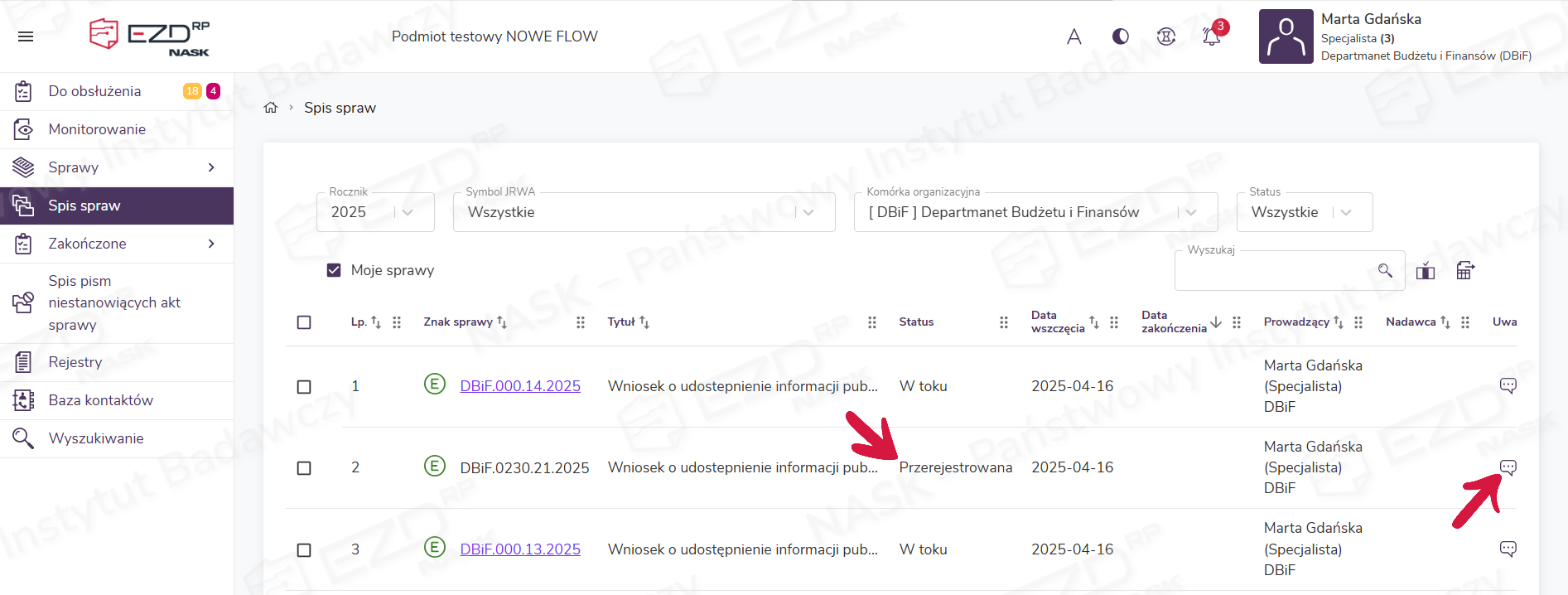Click the font size 'A' icon
Viewport: 1568px width, 595px height.
(1073, 36)
